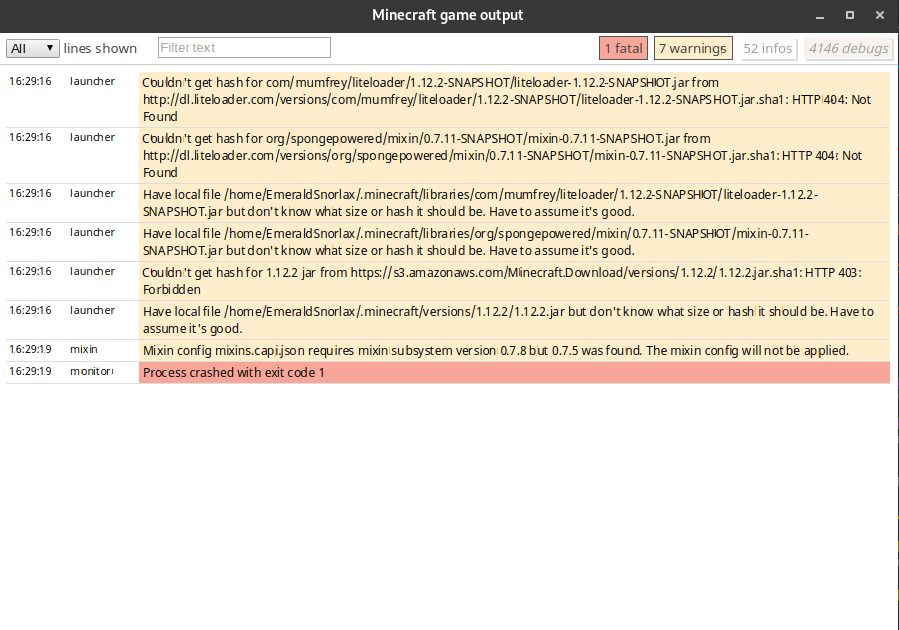Screen dimensions: 899x630
Task: Click inside the "Filter text" search box
Action: [243, 47]
